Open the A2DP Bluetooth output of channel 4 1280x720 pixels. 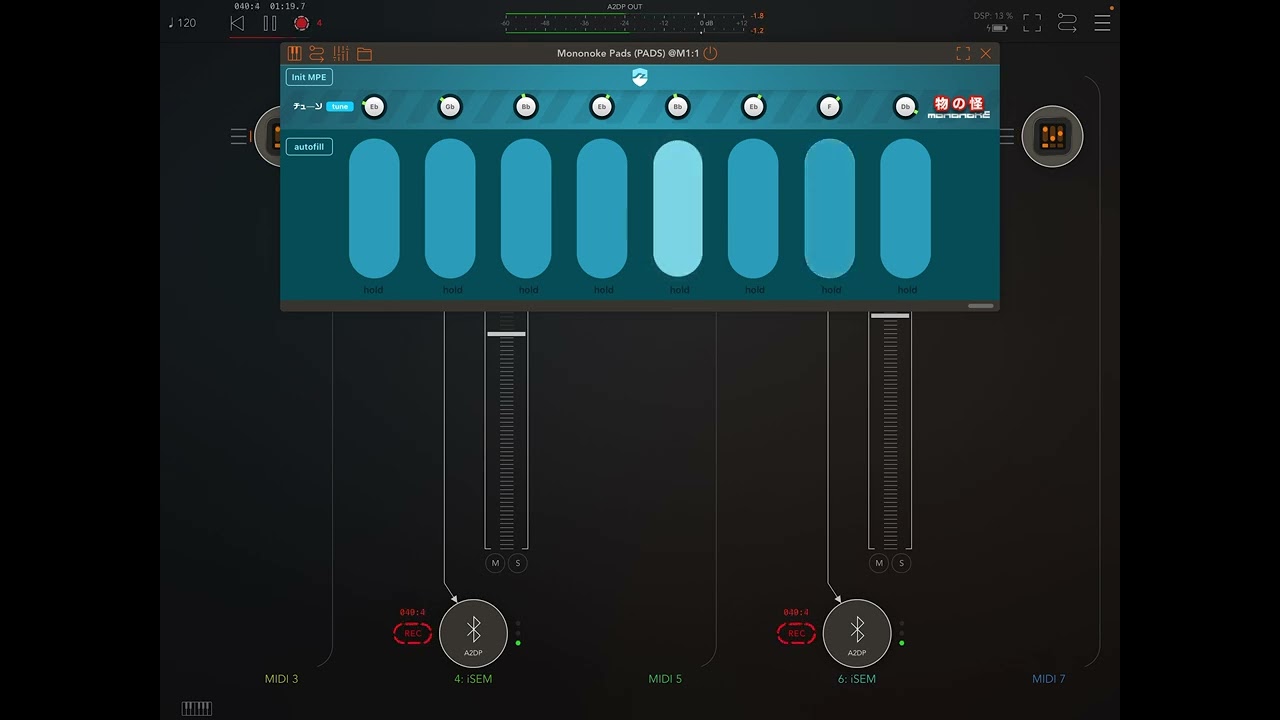click(473, 633)
